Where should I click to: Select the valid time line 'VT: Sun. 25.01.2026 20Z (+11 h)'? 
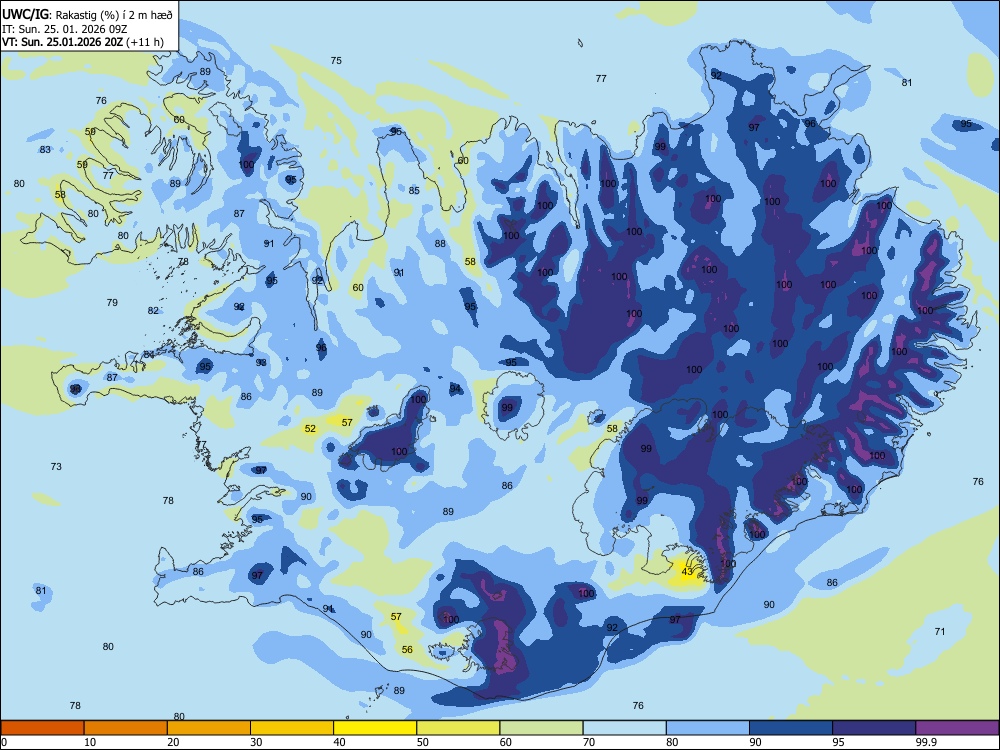pos(82,43)
